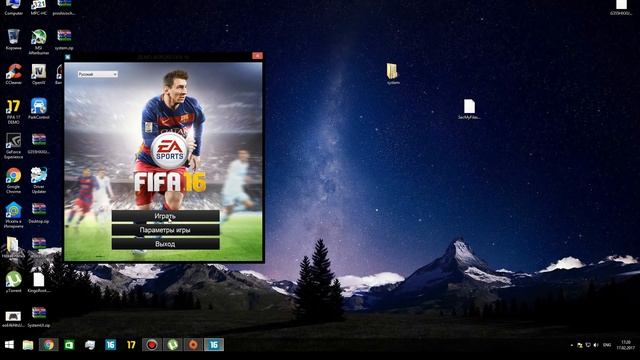Select the system.zip archive on desktop
Image resolution: width=640 pixels, height=360 pixels.
point(64,39)
